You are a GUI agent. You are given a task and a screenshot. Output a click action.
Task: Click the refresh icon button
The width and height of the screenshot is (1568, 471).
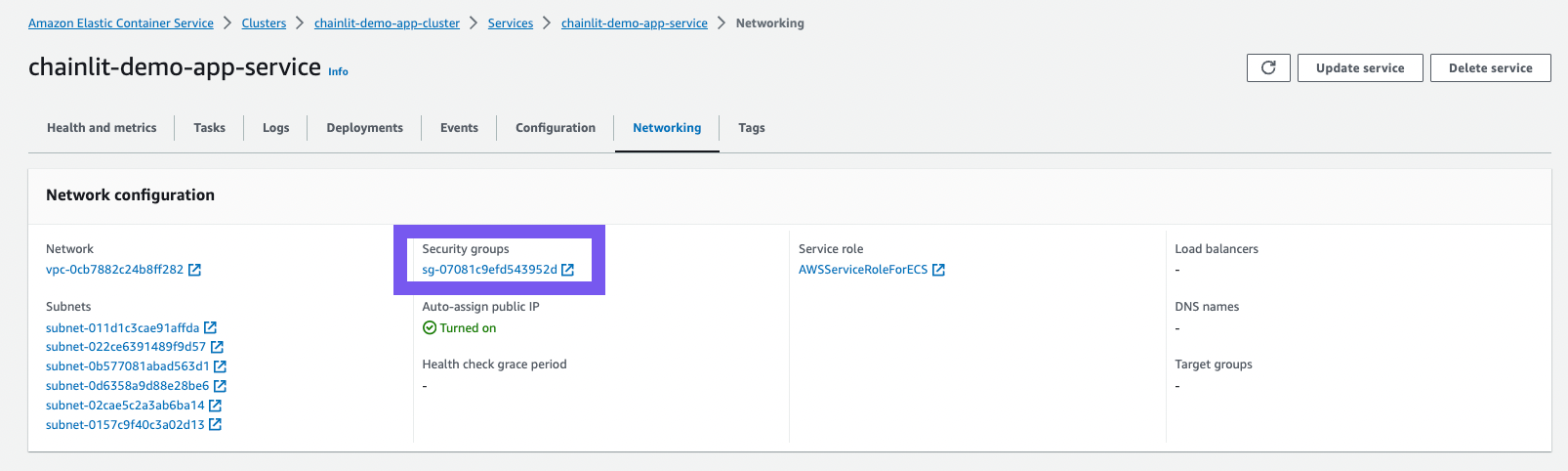[x=1268, y=68]
